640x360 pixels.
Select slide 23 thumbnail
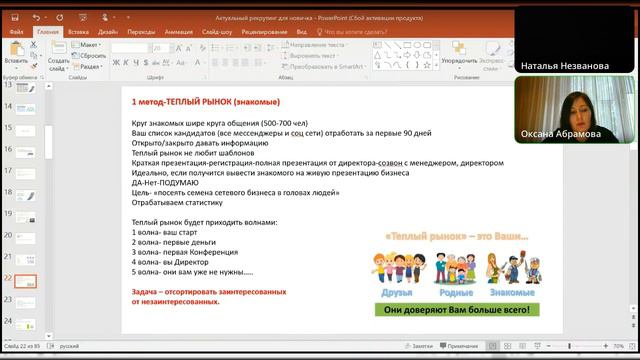[x=25, y=303]
